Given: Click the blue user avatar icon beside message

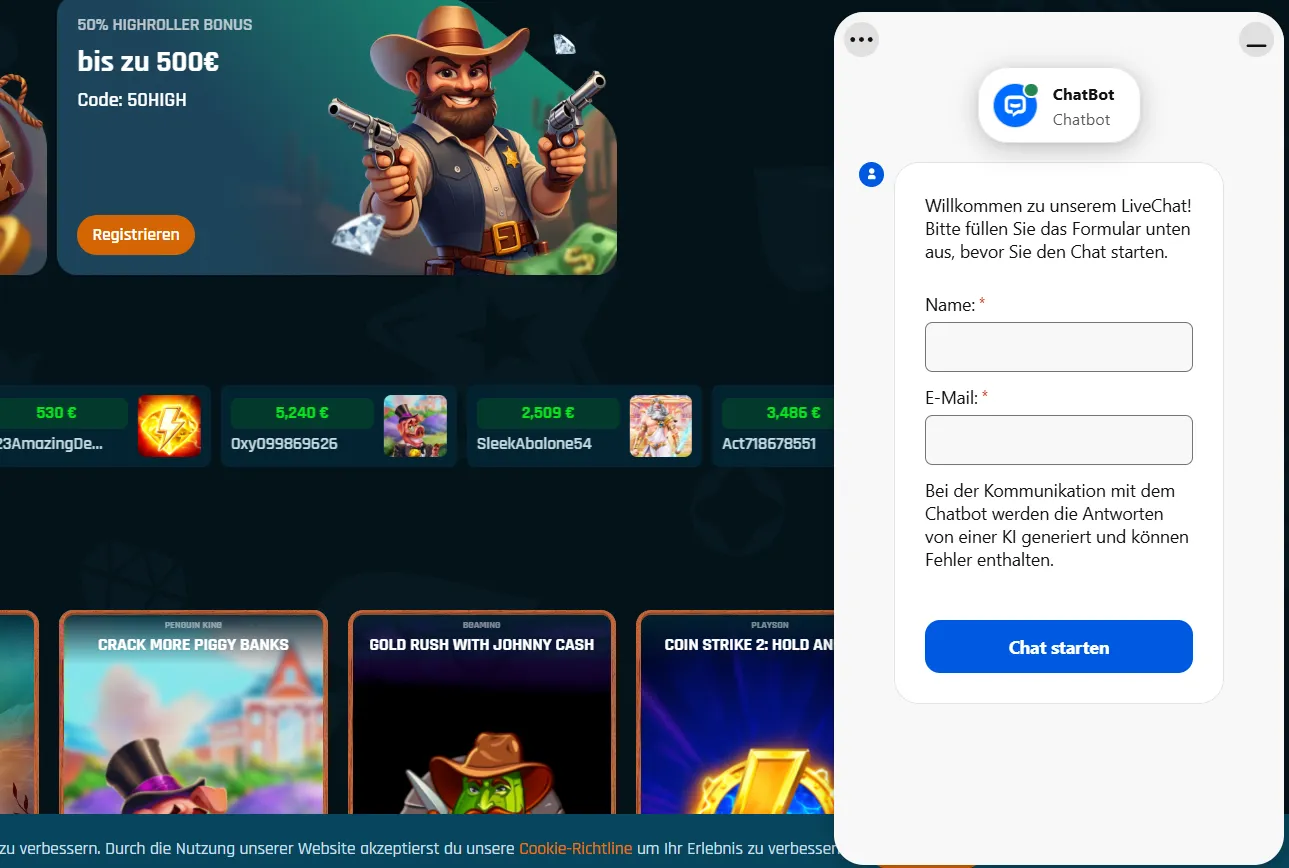Looking at the screenshot, I should point(871,174).
